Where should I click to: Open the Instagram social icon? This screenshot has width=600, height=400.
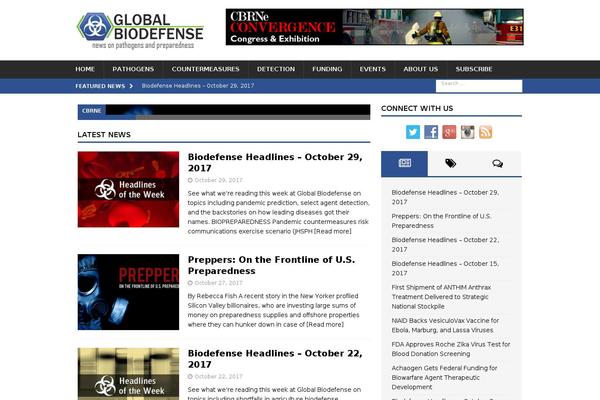pos(467,132)
